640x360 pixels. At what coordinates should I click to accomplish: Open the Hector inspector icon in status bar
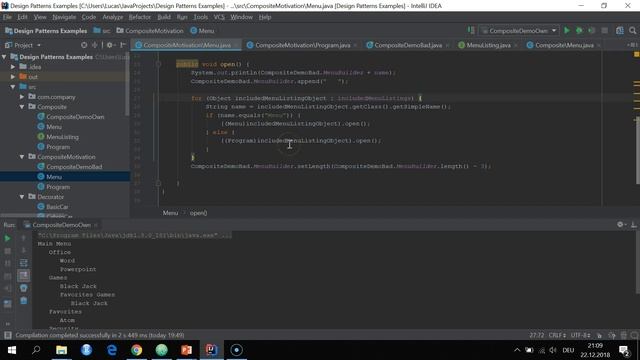click(x=611, y=335)
